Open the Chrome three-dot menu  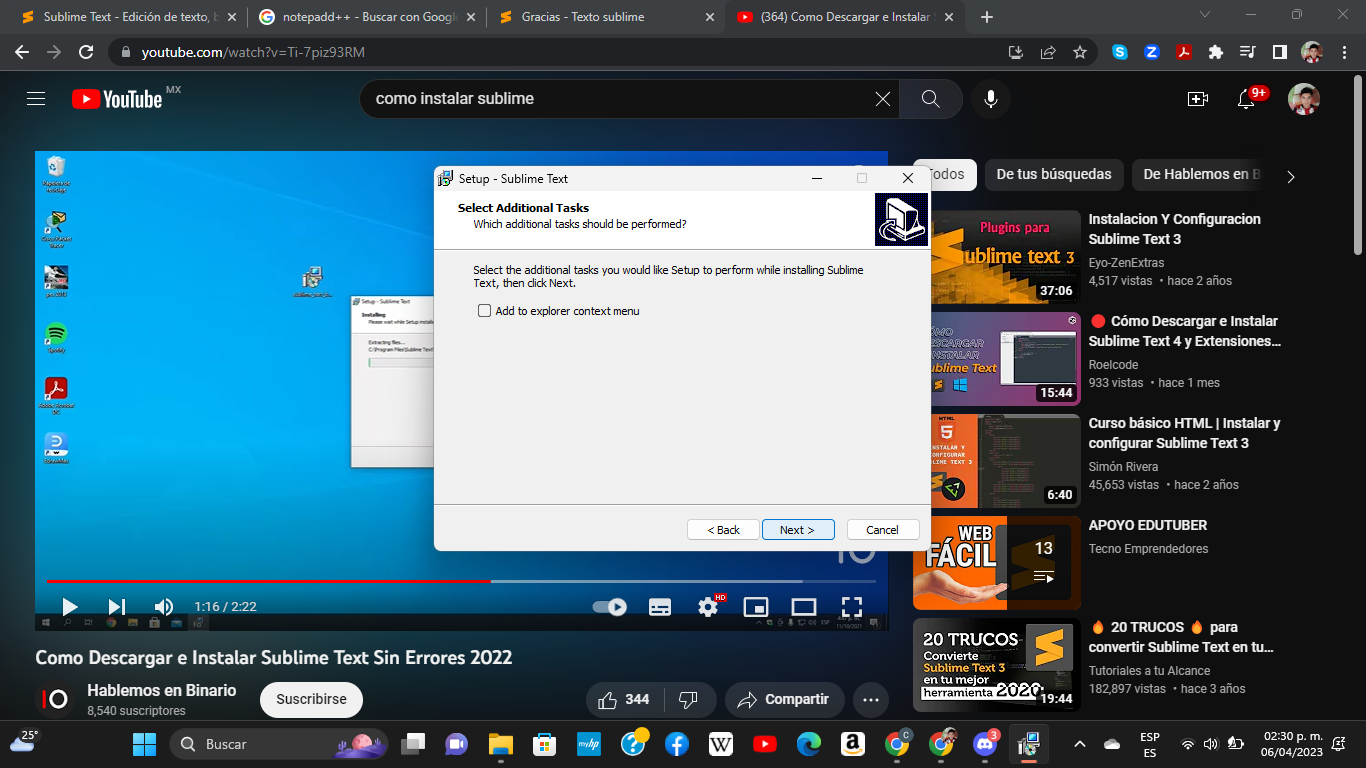[x=1344, y=52]
